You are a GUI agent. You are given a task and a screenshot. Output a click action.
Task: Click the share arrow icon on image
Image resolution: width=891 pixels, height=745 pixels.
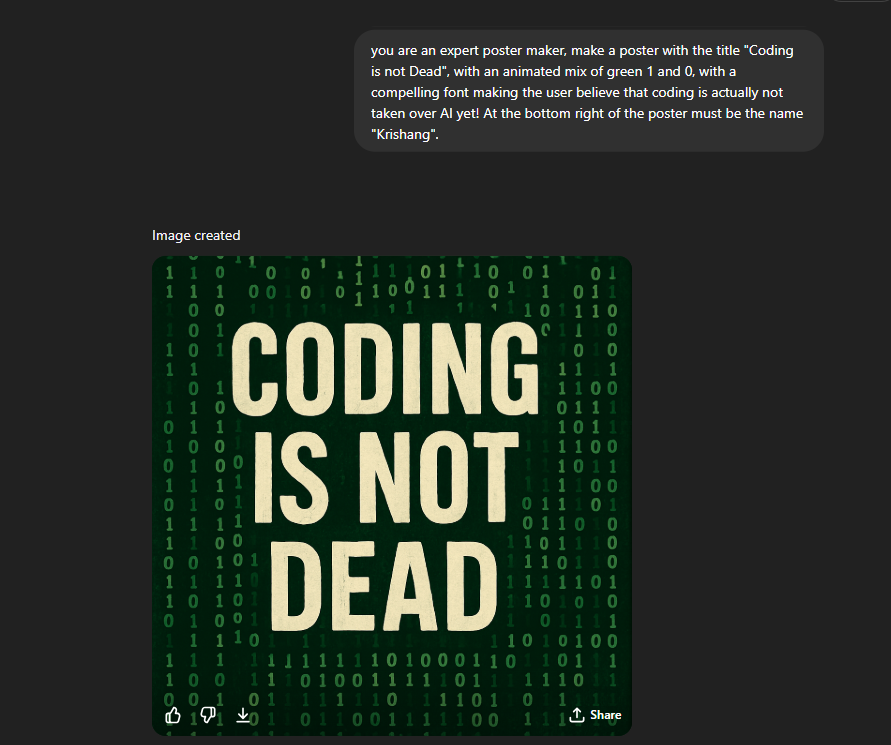click(x=576, y=715)
